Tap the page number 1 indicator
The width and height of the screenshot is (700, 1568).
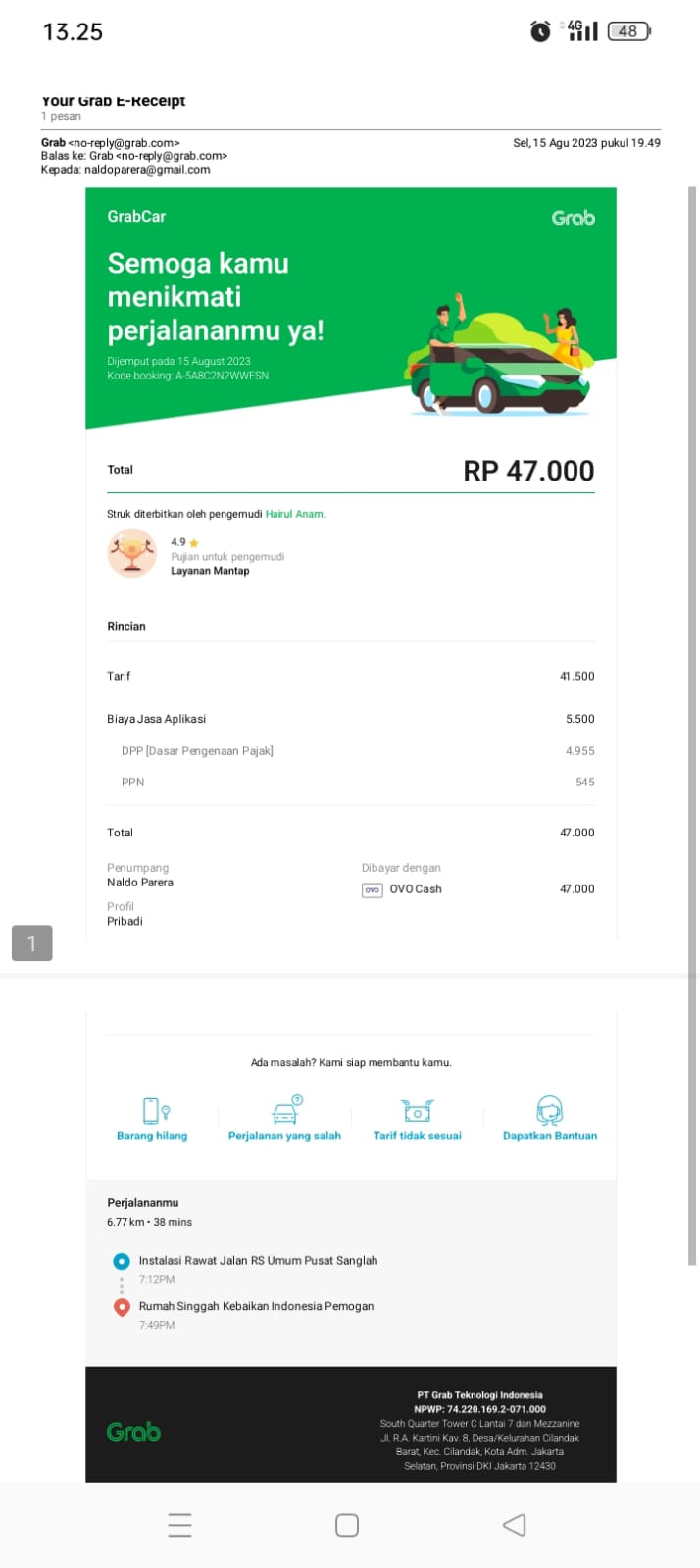click(x=31, y=943)
